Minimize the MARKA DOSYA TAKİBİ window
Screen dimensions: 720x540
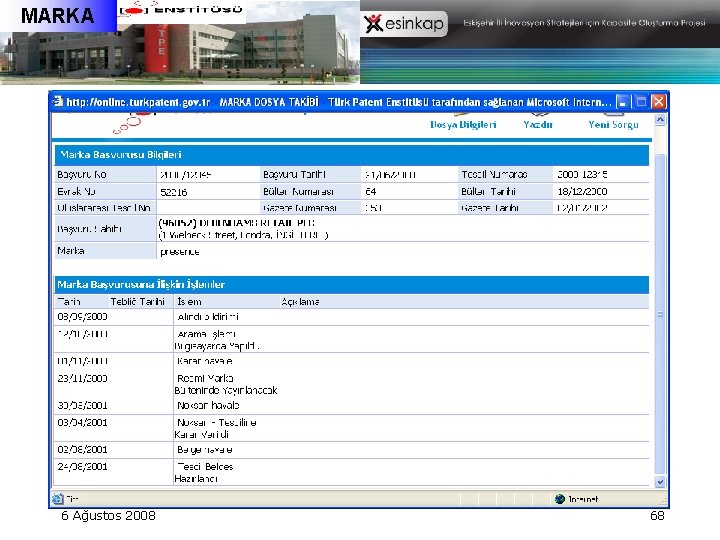point(622,101)
